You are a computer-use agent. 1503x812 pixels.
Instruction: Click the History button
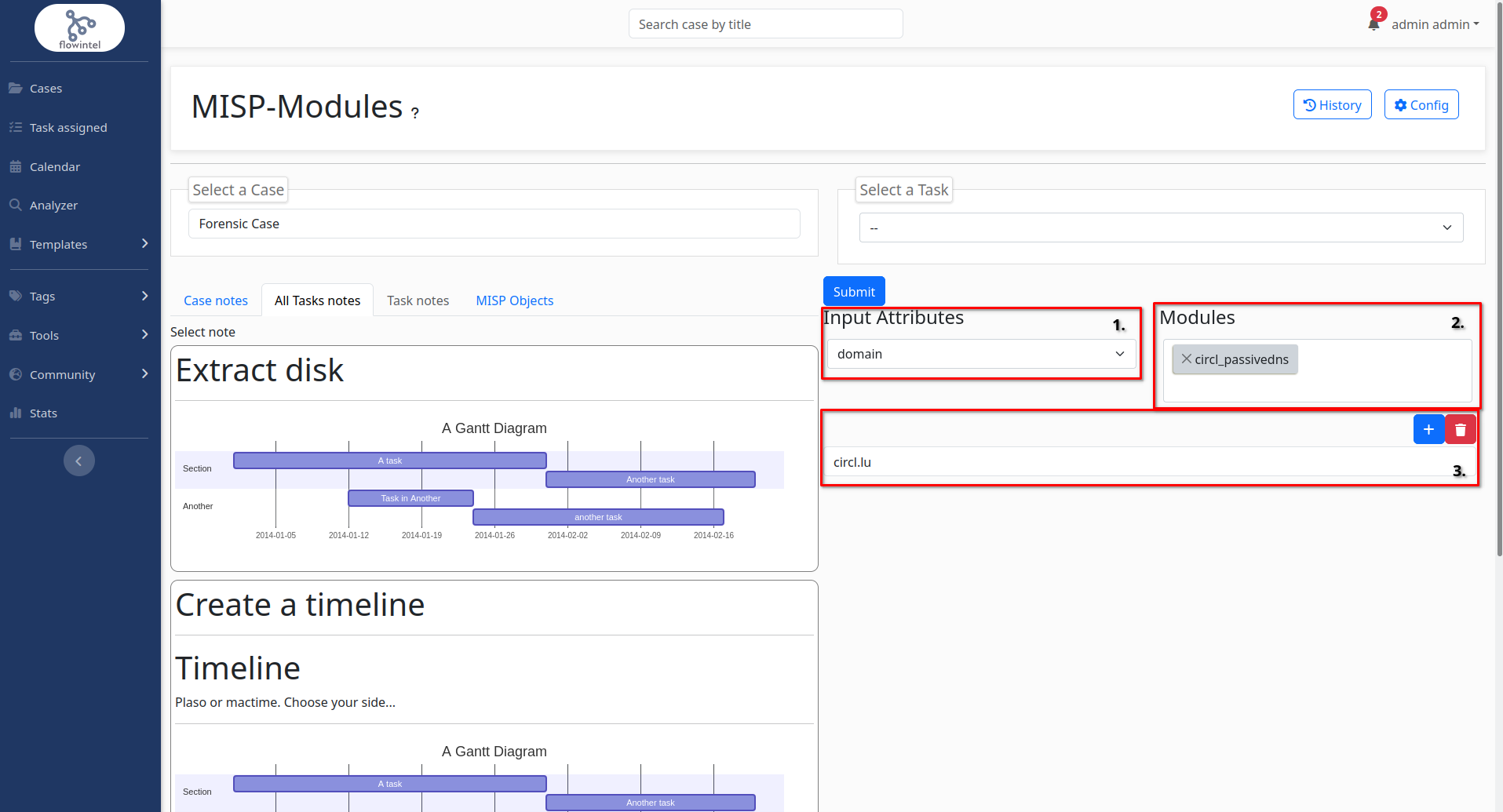(1332, 104)
